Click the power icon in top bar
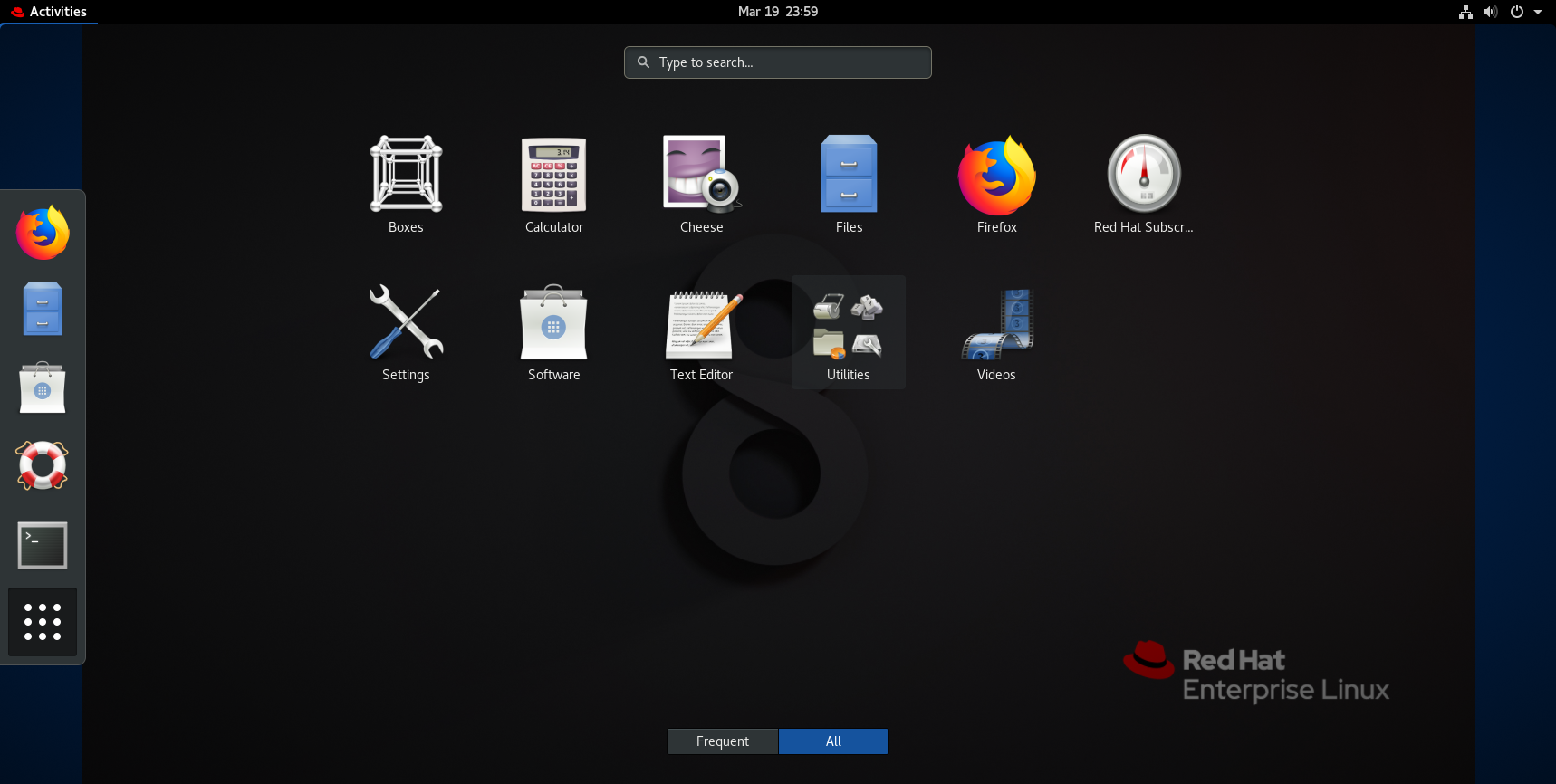1556x784 pixels. pyautogui.click(x=1517, y=12)
